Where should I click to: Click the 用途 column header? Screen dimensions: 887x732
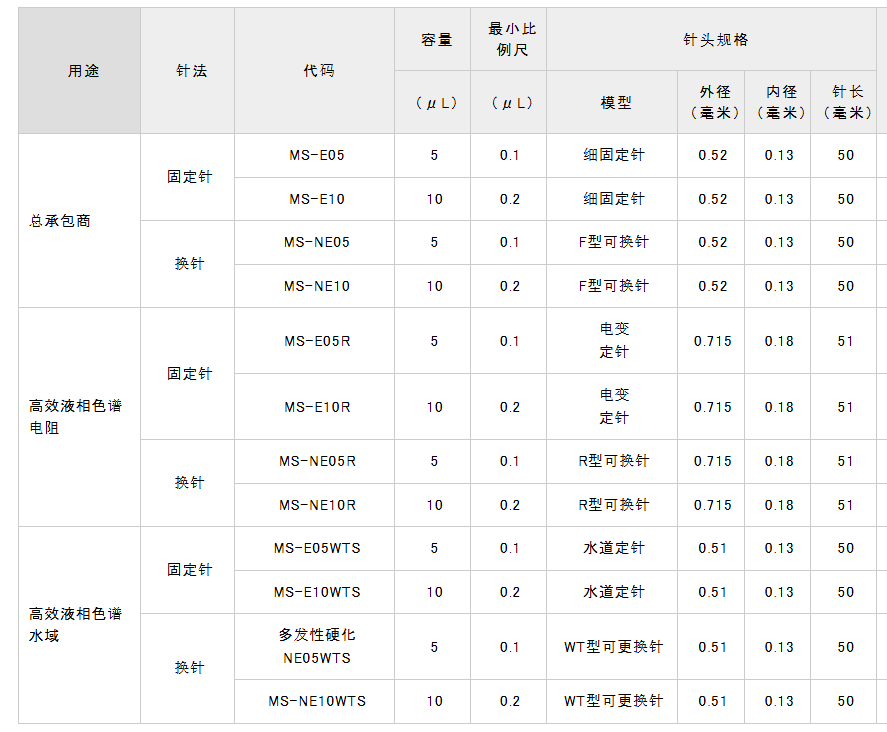[x=84, y=71]
